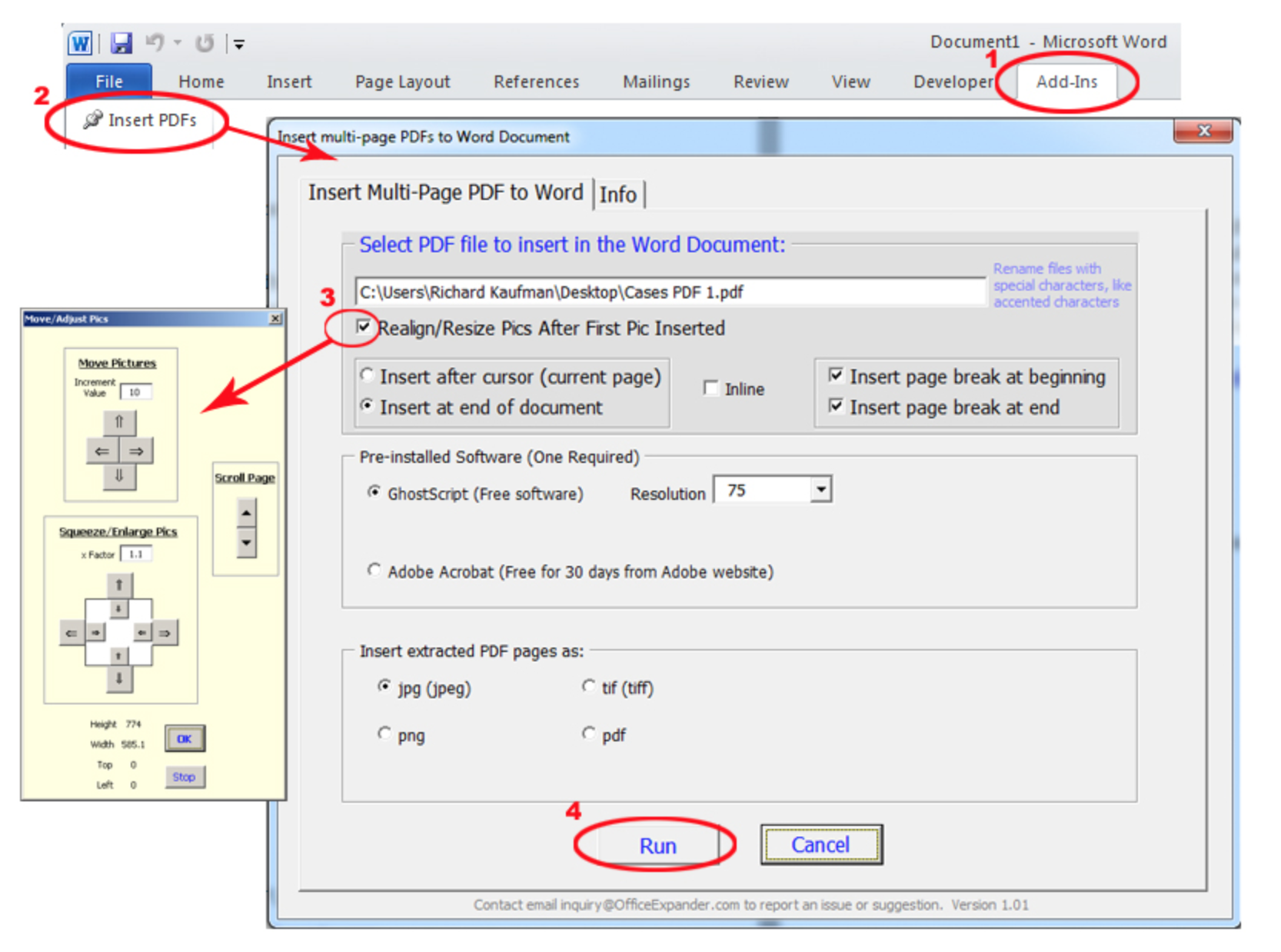Open the Page Layout ribbon tab
The height and width of the screenshot is (952, 1281).
click(x=402, y=82)
